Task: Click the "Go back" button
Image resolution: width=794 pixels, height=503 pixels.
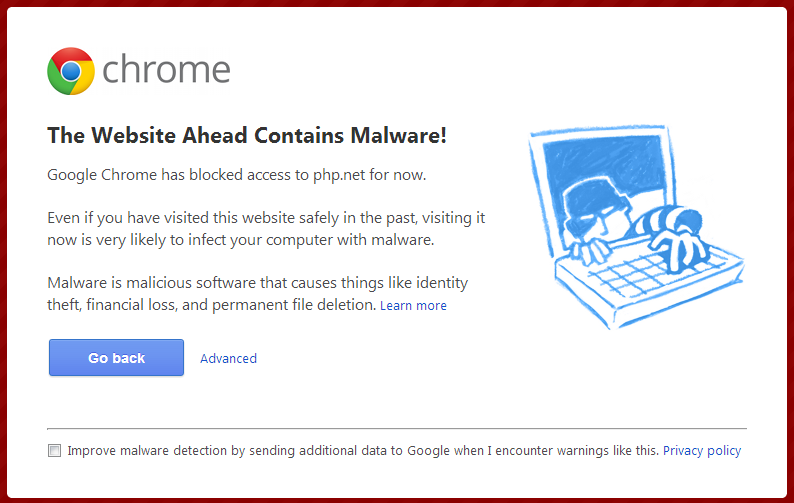Action: [116, 358]
